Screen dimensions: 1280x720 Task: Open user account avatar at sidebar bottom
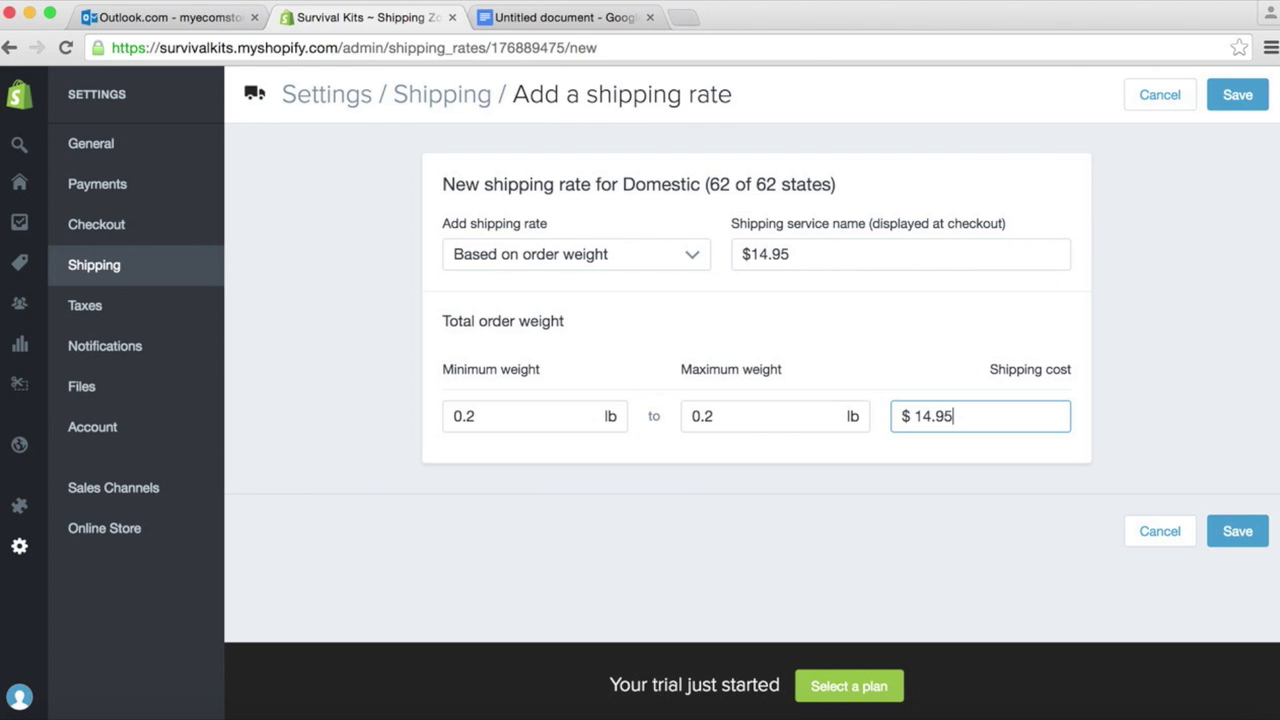[19, 697]
